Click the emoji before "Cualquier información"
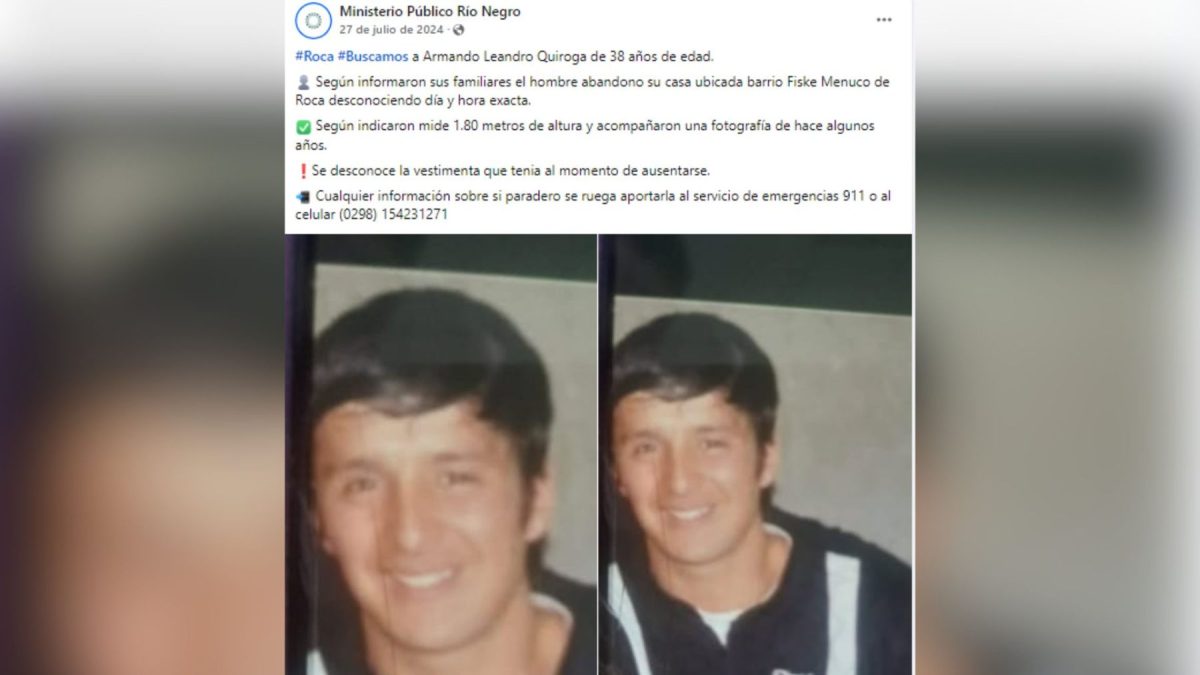Screen dimensions: 1200x675 303,195
